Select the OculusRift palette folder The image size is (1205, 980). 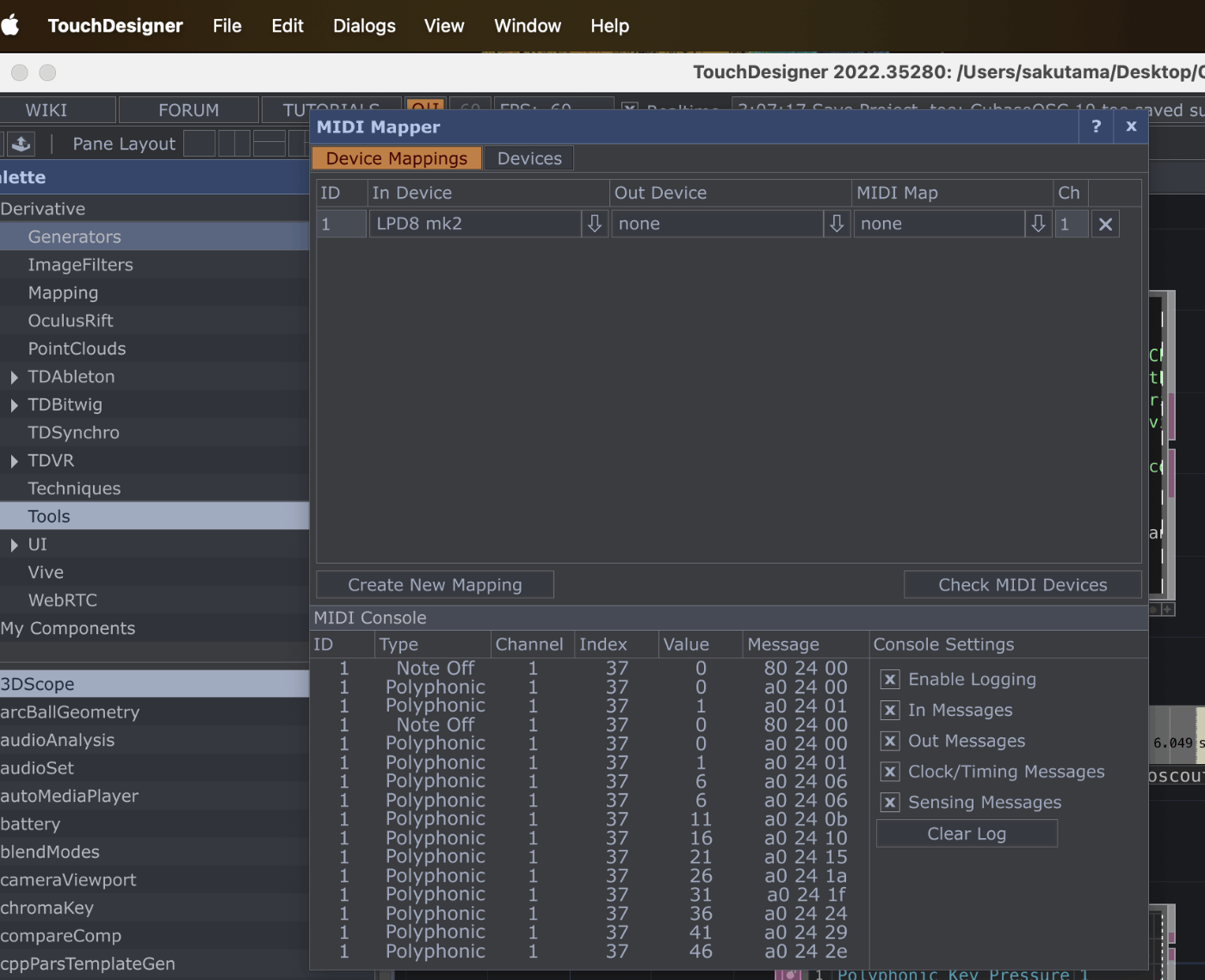[x=154, y=321]
